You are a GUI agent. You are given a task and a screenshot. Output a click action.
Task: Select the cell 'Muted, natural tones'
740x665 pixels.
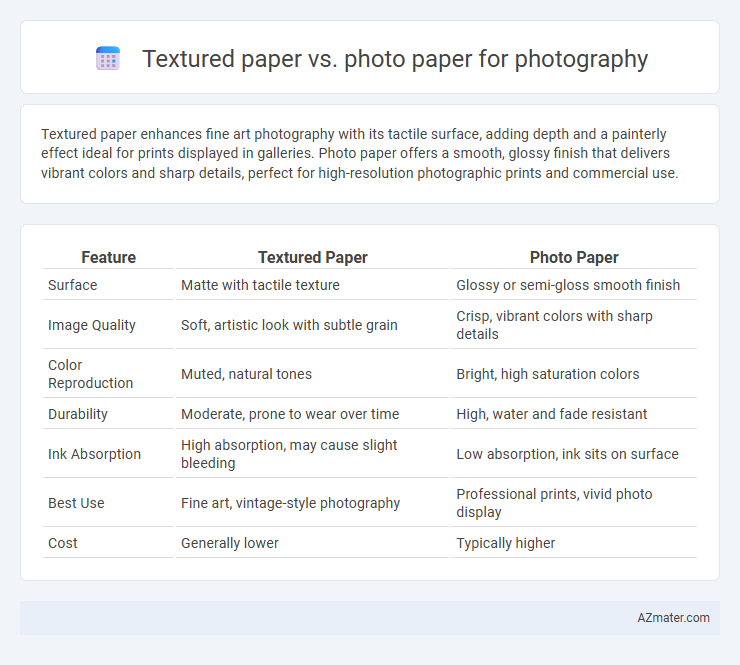pos(246,374)
